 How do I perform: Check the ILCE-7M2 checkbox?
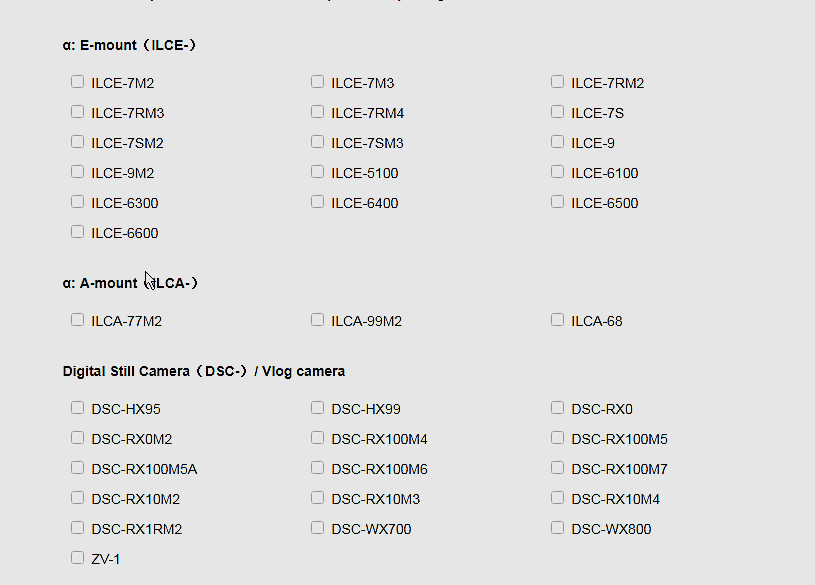tap(78, 82)
